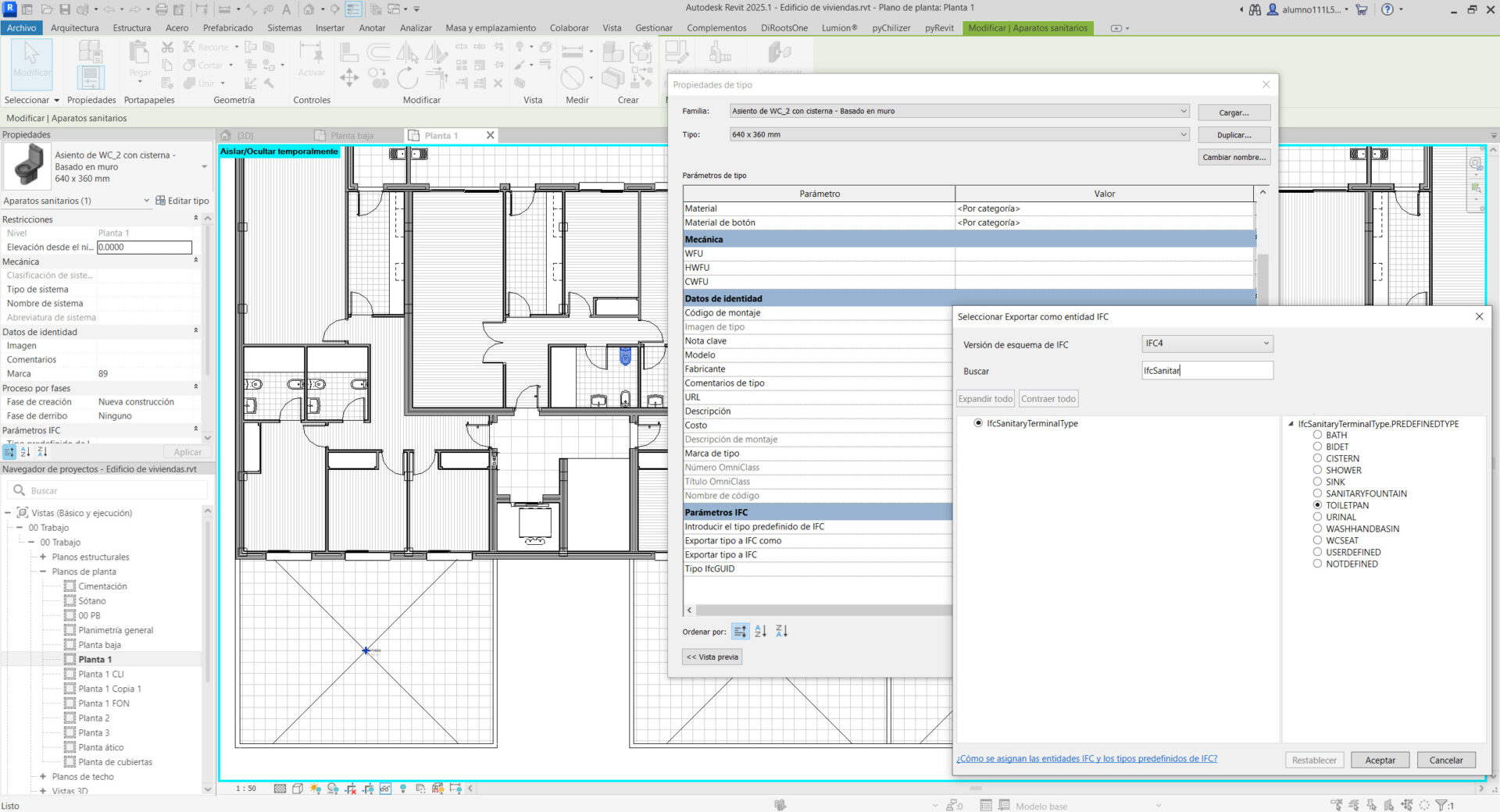The height and width of the screenshot is (812, 1500).
Task: Click the Editar tipo icon in Properties
Action: click(x=161, y=201)
